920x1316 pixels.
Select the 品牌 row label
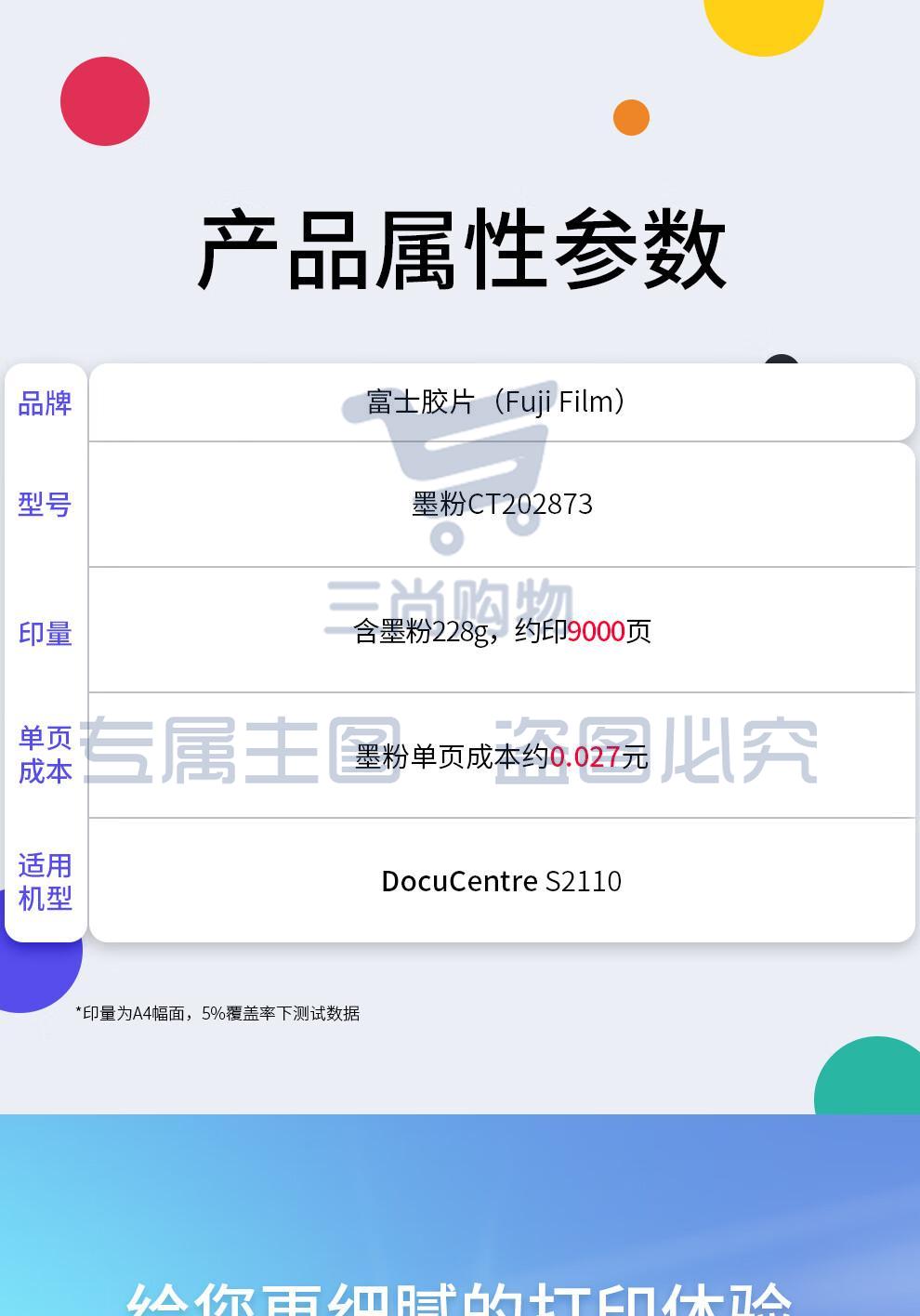(46, 403)
